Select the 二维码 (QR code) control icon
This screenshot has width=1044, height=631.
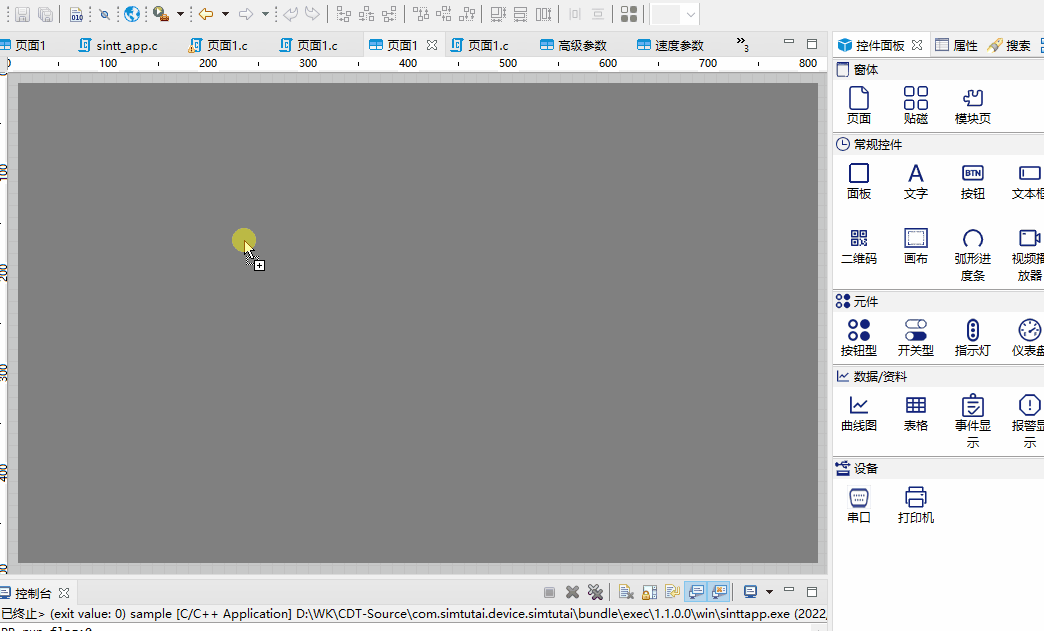tap(858, 246)
